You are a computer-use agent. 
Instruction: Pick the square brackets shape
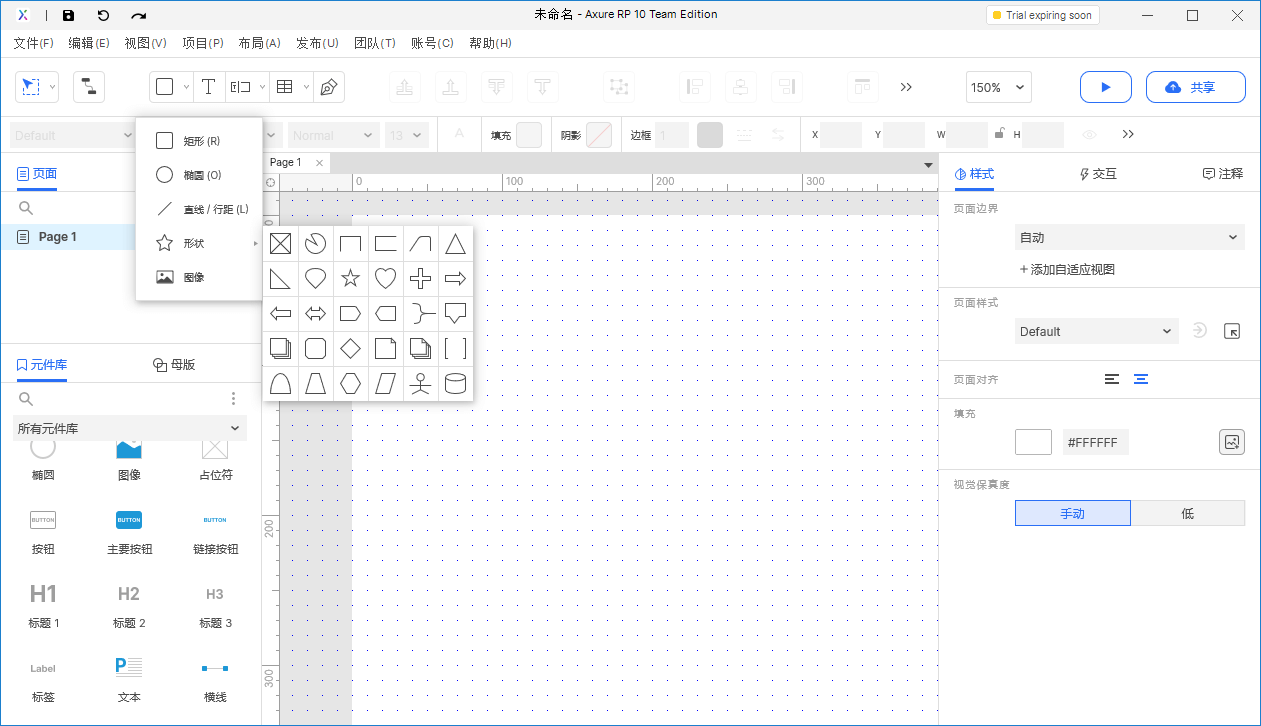click(455, 348)
